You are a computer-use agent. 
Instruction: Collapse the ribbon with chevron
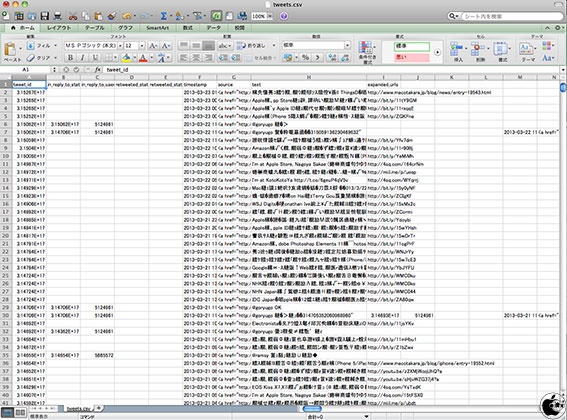547,28
